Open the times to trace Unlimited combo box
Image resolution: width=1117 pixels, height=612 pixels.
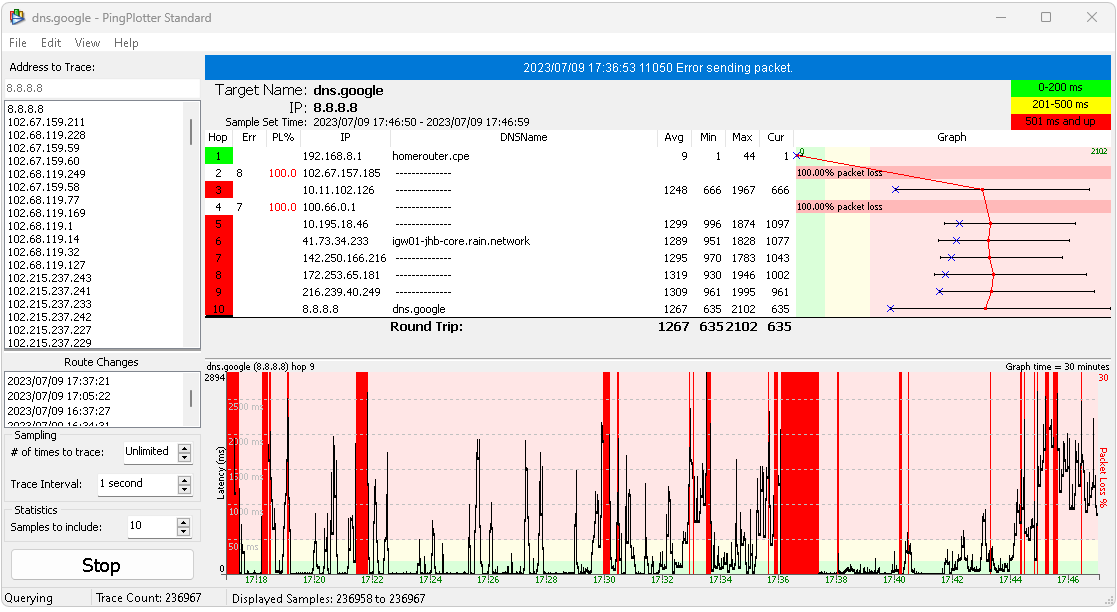click(x=150, y=452)
